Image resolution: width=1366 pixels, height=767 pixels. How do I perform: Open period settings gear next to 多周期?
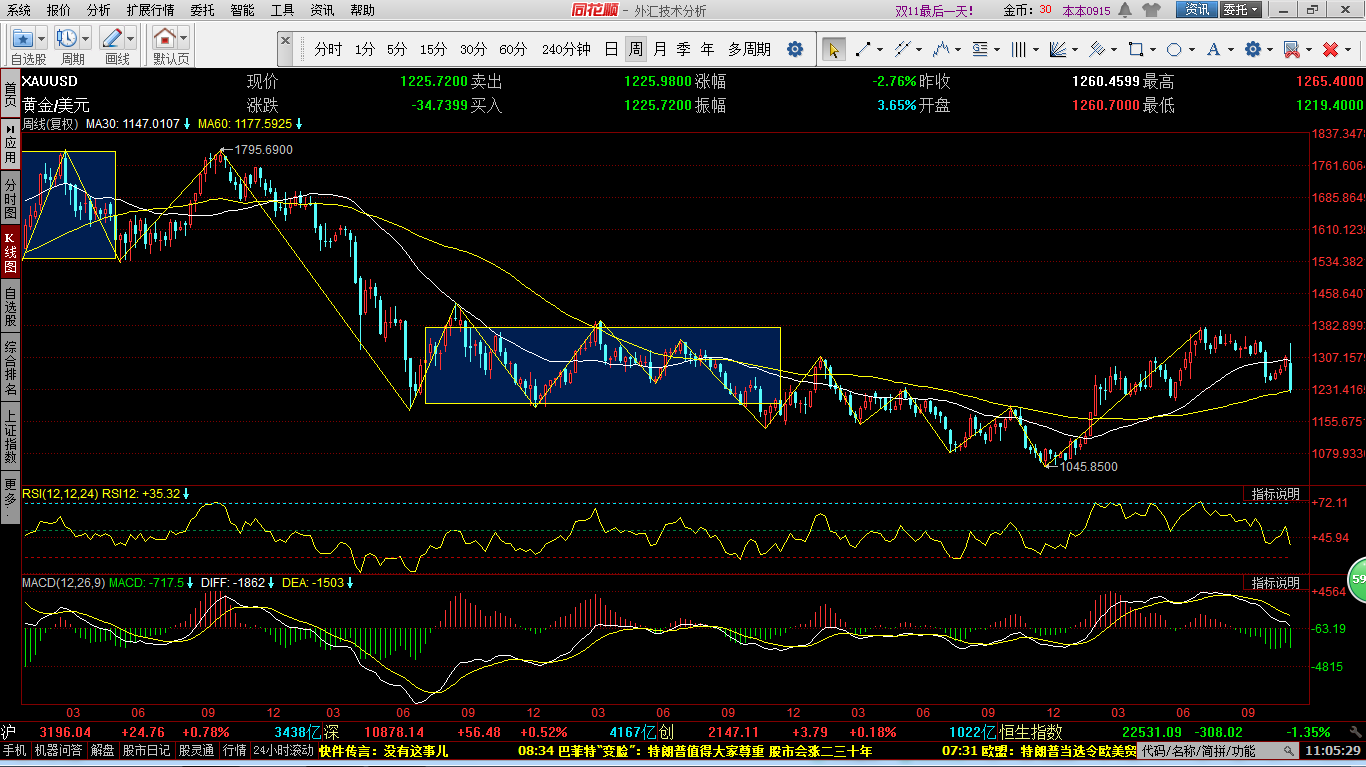coord(795,49)
